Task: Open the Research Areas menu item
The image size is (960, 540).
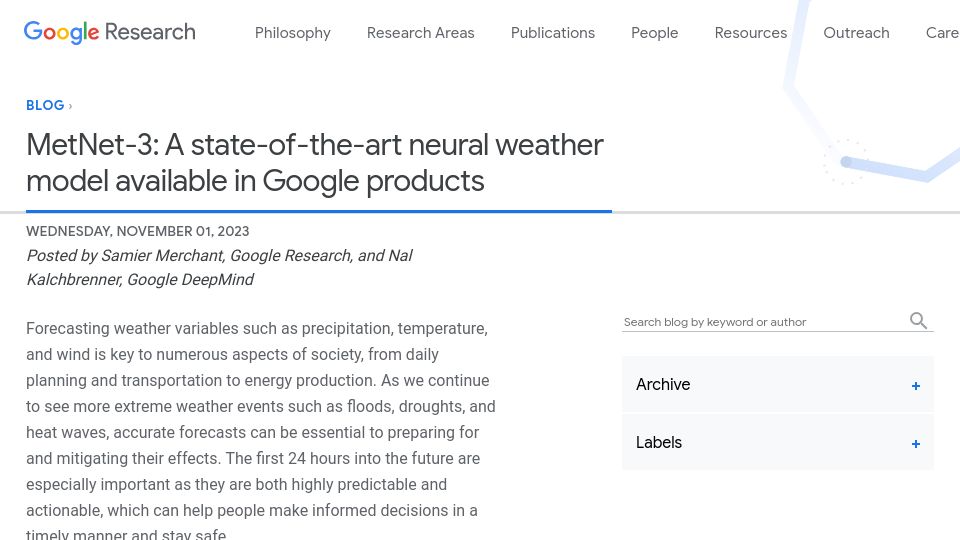Action: point(421,33)
